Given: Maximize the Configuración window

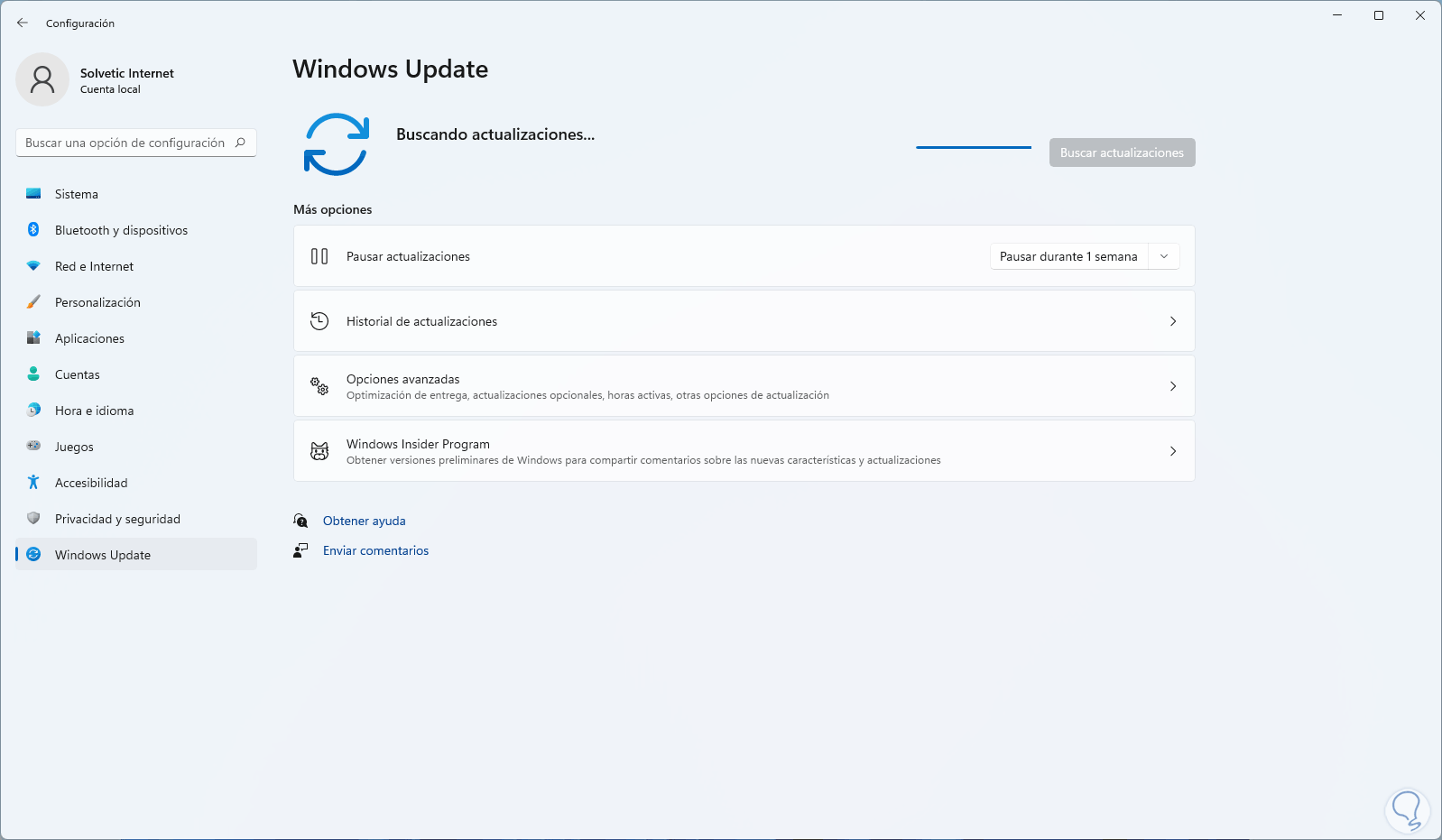Looking at the screenshot, I should tap(1379, 15).
